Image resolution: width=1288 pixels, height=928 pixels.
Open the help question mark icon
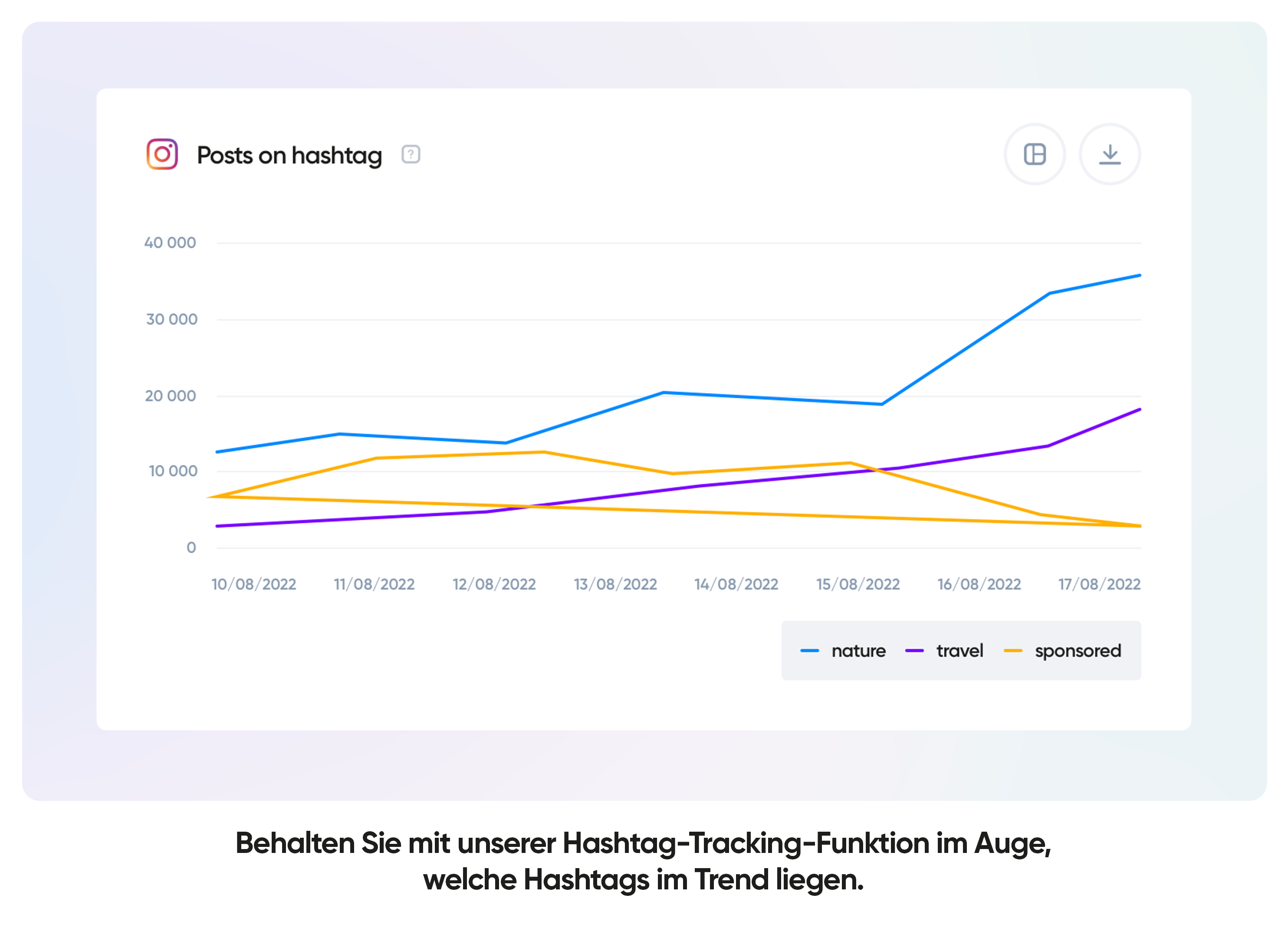411,154
